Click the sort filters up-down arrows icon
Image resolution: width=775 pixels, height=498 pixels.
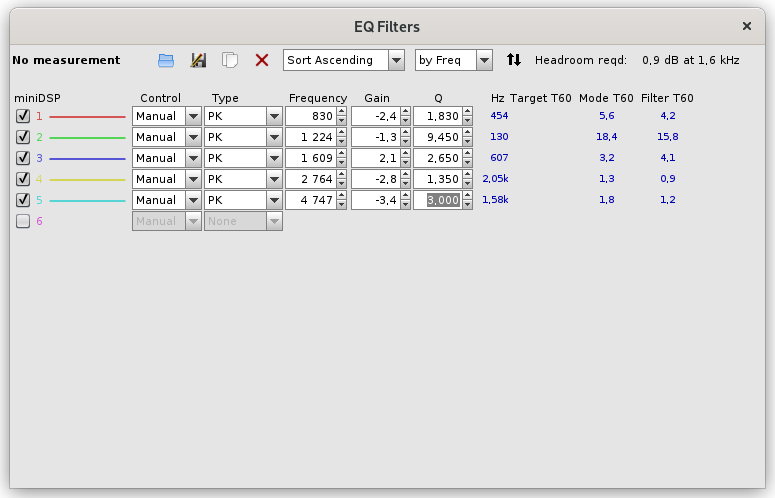(x=514, y=60)
